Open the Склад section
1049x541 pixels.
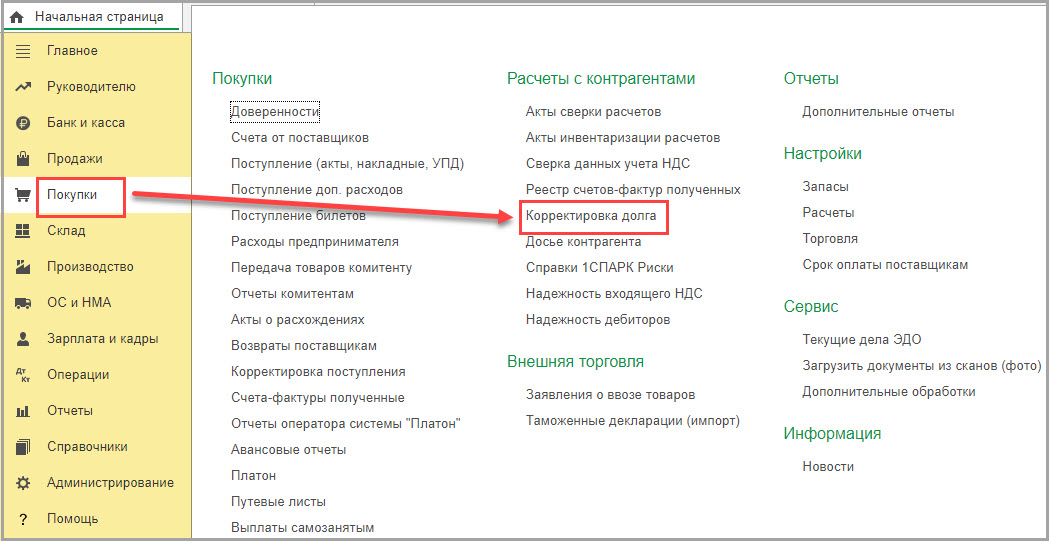pos(66,231)
